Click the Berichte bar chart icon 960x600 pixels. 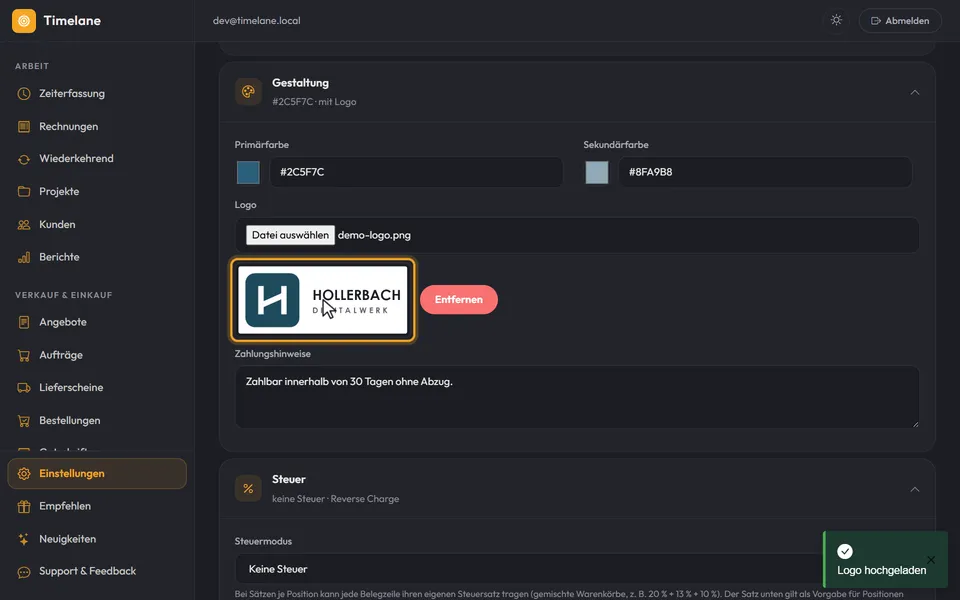pos(24,257)
